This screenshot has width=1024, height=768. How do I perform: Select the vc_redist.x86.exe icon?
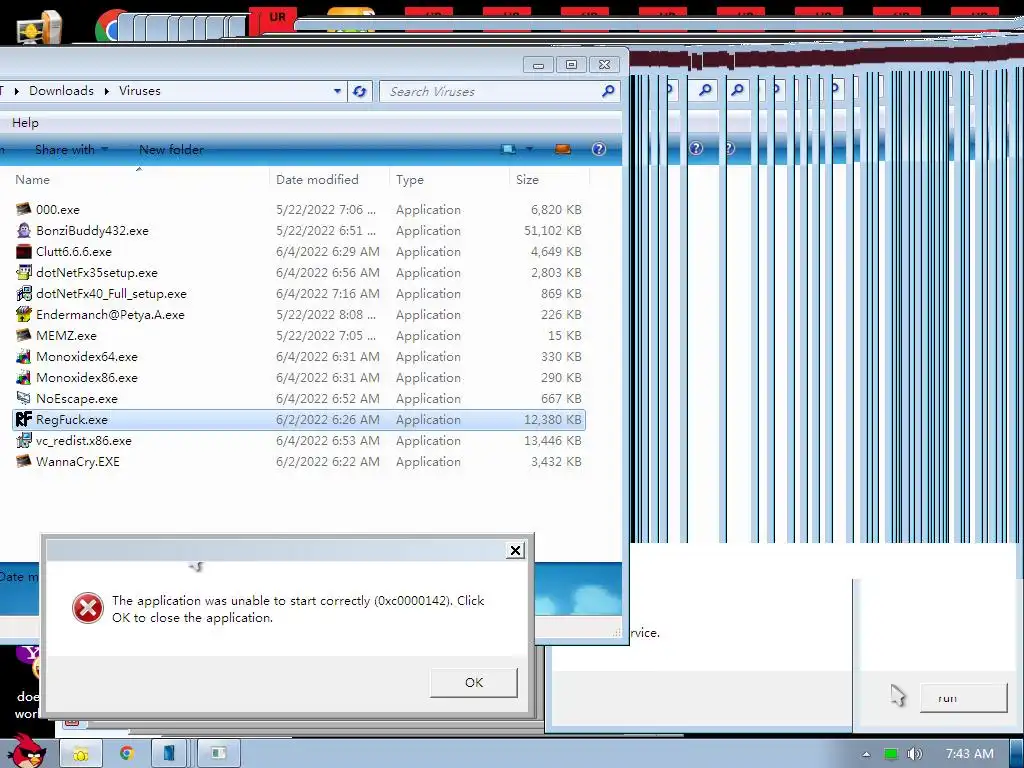click(24, 440)
